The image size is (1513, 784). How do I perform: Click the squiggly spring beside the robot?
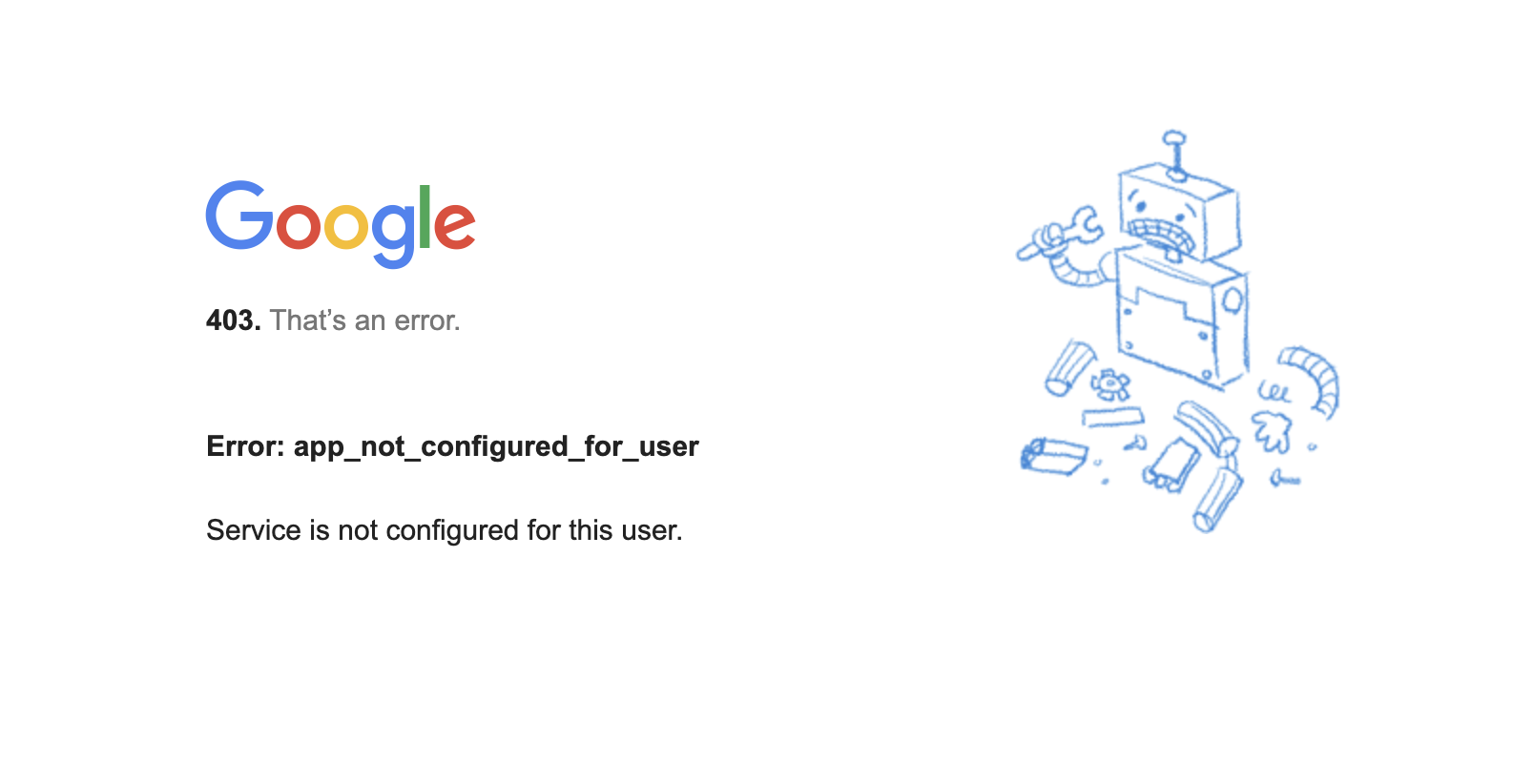coord(1274,391)
